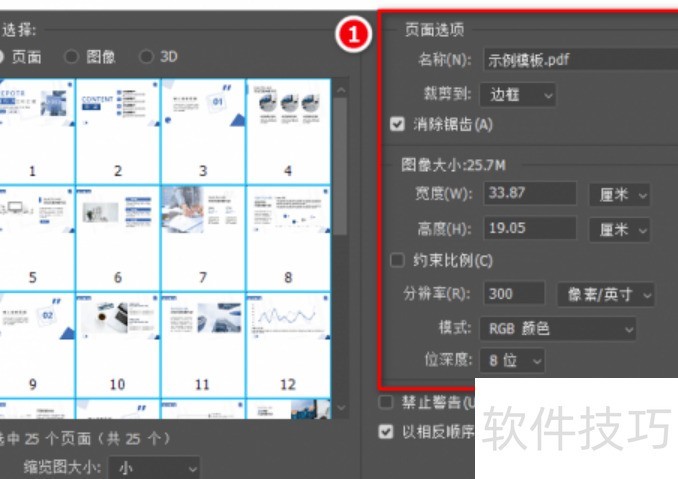This screenshot has height=479, width=678.
Task: Click the 分辨率(R) field showing 300
Action: [x=514, y=294]
